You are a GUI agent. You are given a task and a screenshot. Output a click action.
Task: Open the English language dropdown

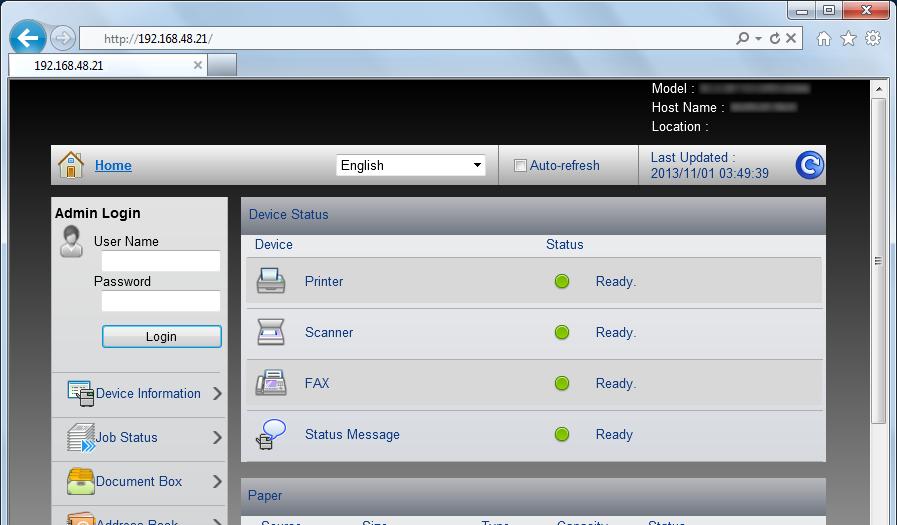click(411, 165)
